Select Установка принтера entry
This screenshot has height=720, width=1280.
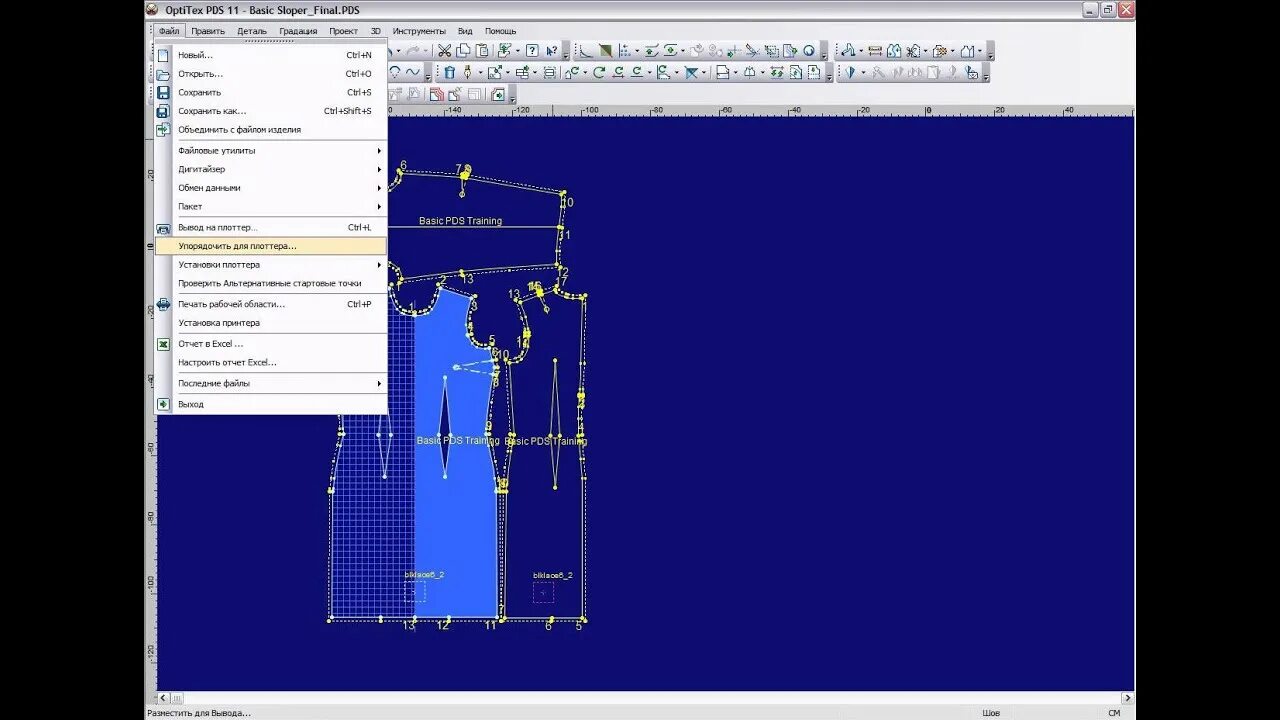pyautogui.click(x=271, y=323)
